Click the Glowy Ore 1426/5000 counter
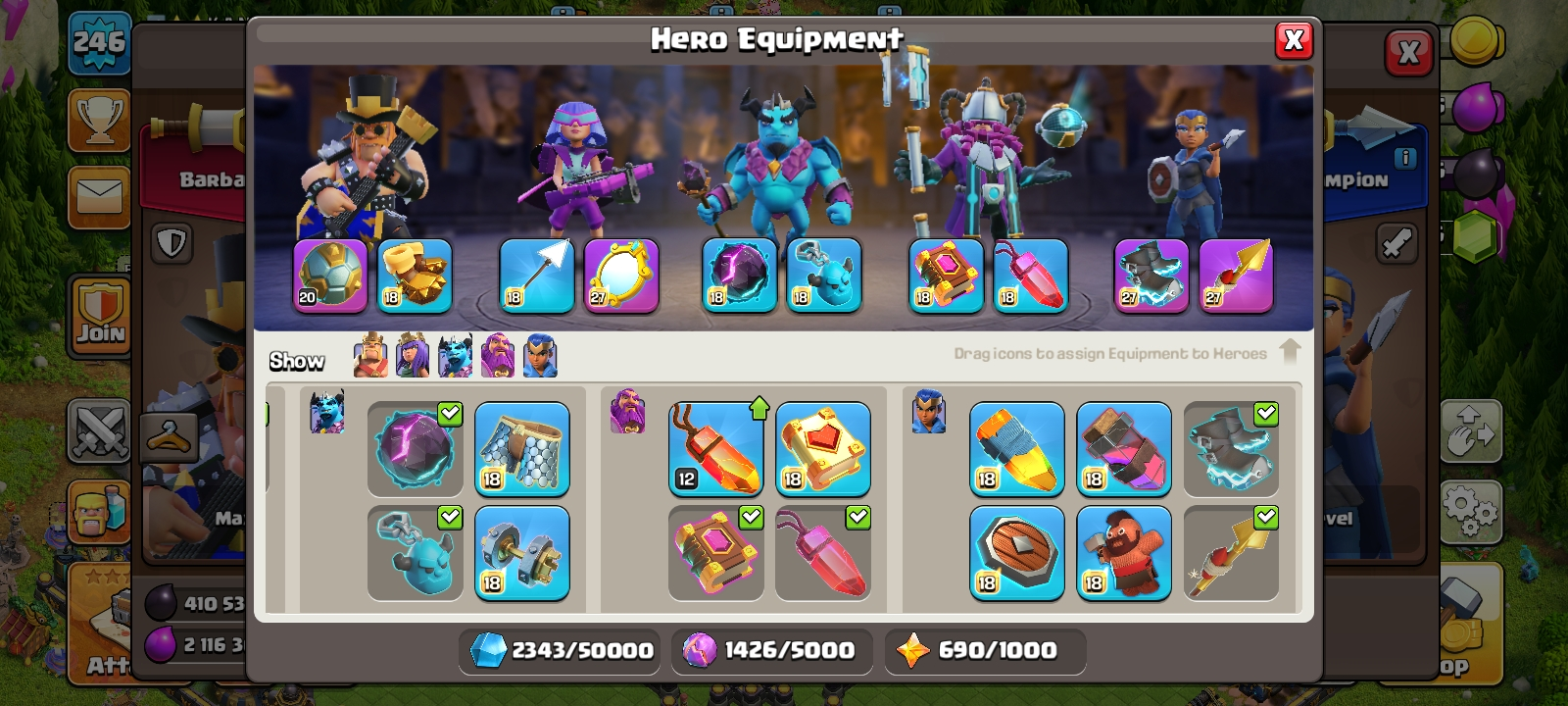Viewport: 1568px width, 706px height. coord(772,650)
